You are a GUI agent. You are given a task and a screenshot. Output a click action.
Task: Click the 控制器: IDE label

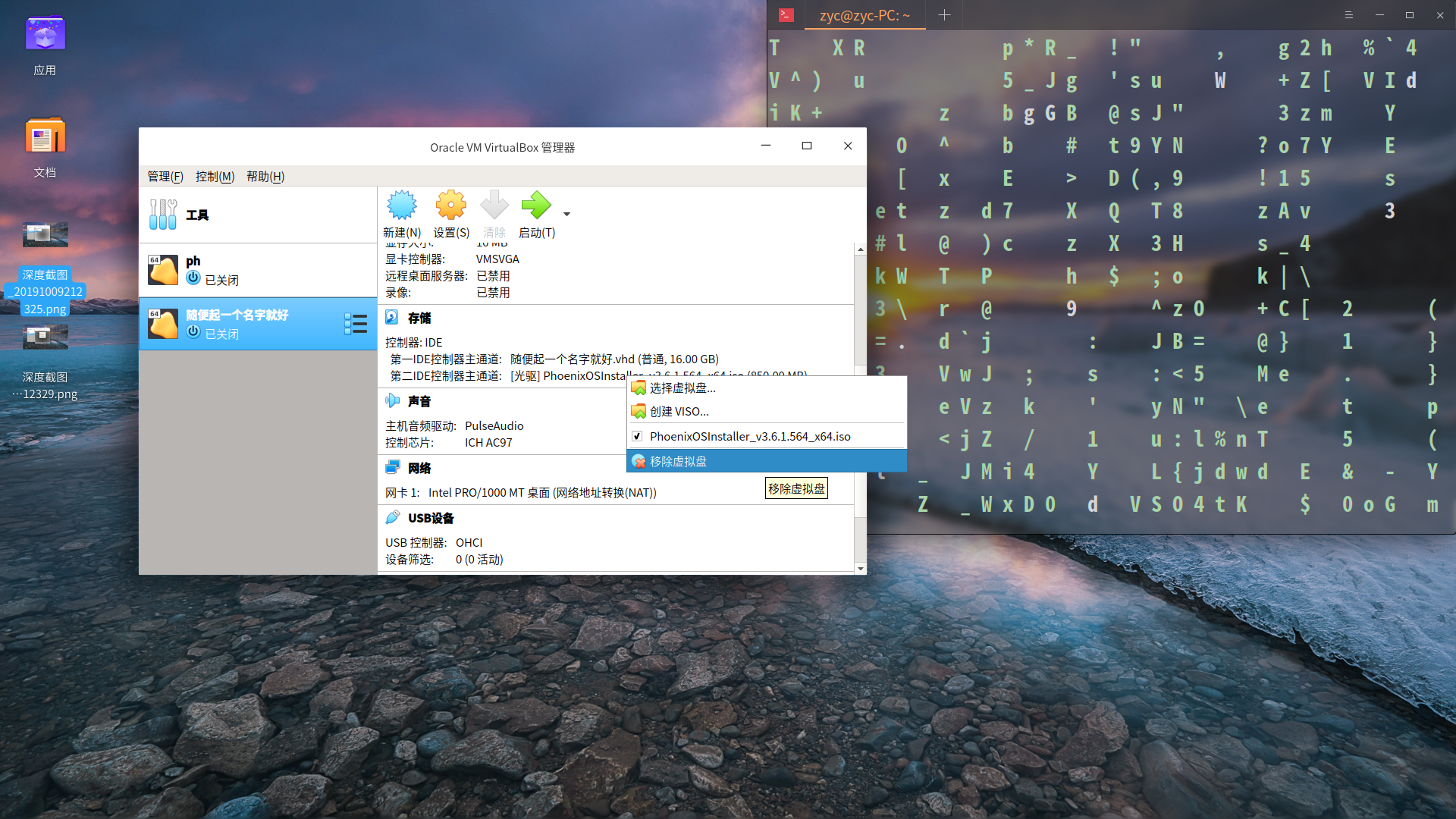[413, 342]
